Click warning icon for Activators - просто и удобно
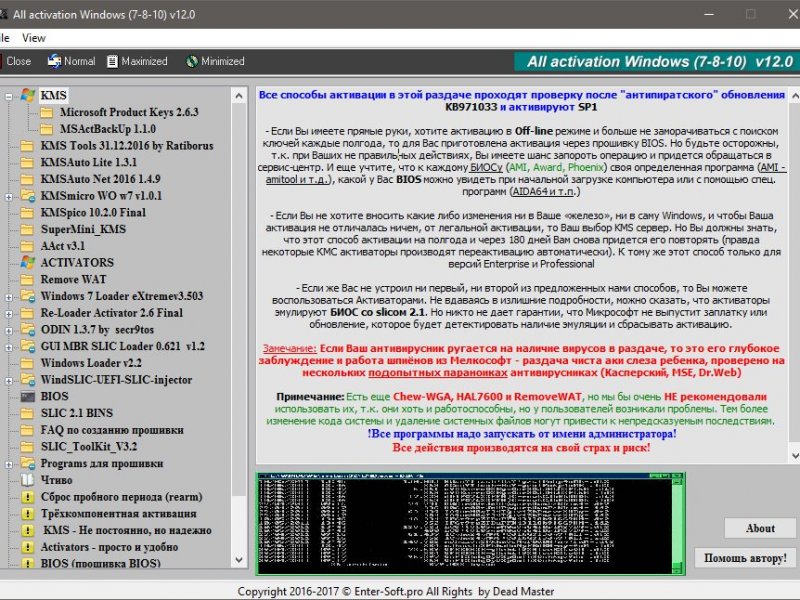This screenshot has width=800, height=600. [x=28, y=547]
